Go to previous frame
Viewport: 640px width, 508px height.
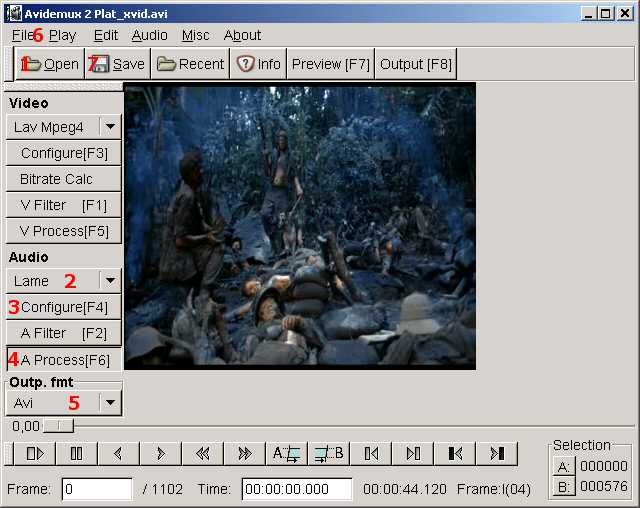pos(118,453)
